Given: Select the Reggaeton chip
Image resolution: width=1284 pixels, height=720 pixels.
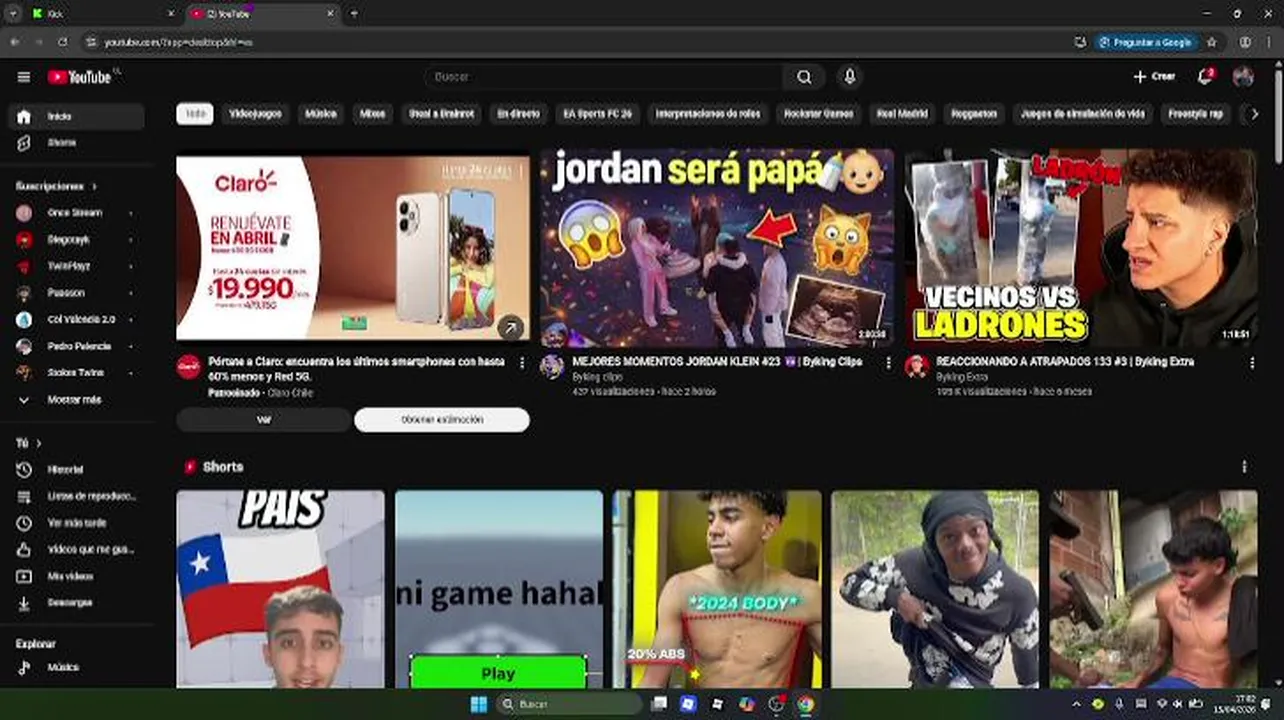Looking at the screenshot, I should point(974,114).
